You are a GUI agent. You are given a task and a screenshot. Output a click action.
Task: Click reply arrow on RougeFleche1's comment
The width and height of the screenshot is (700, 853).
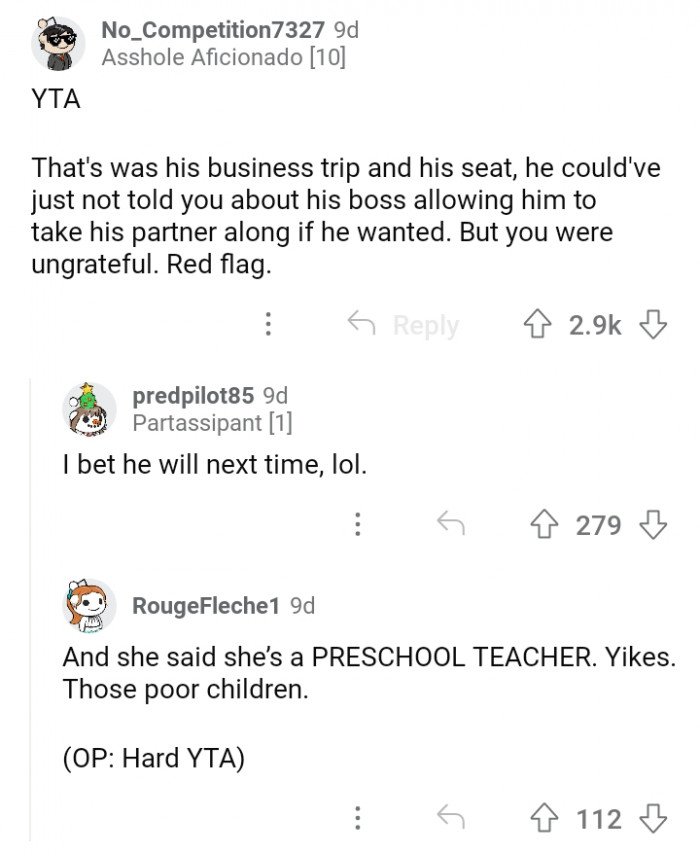pos(451,817)
